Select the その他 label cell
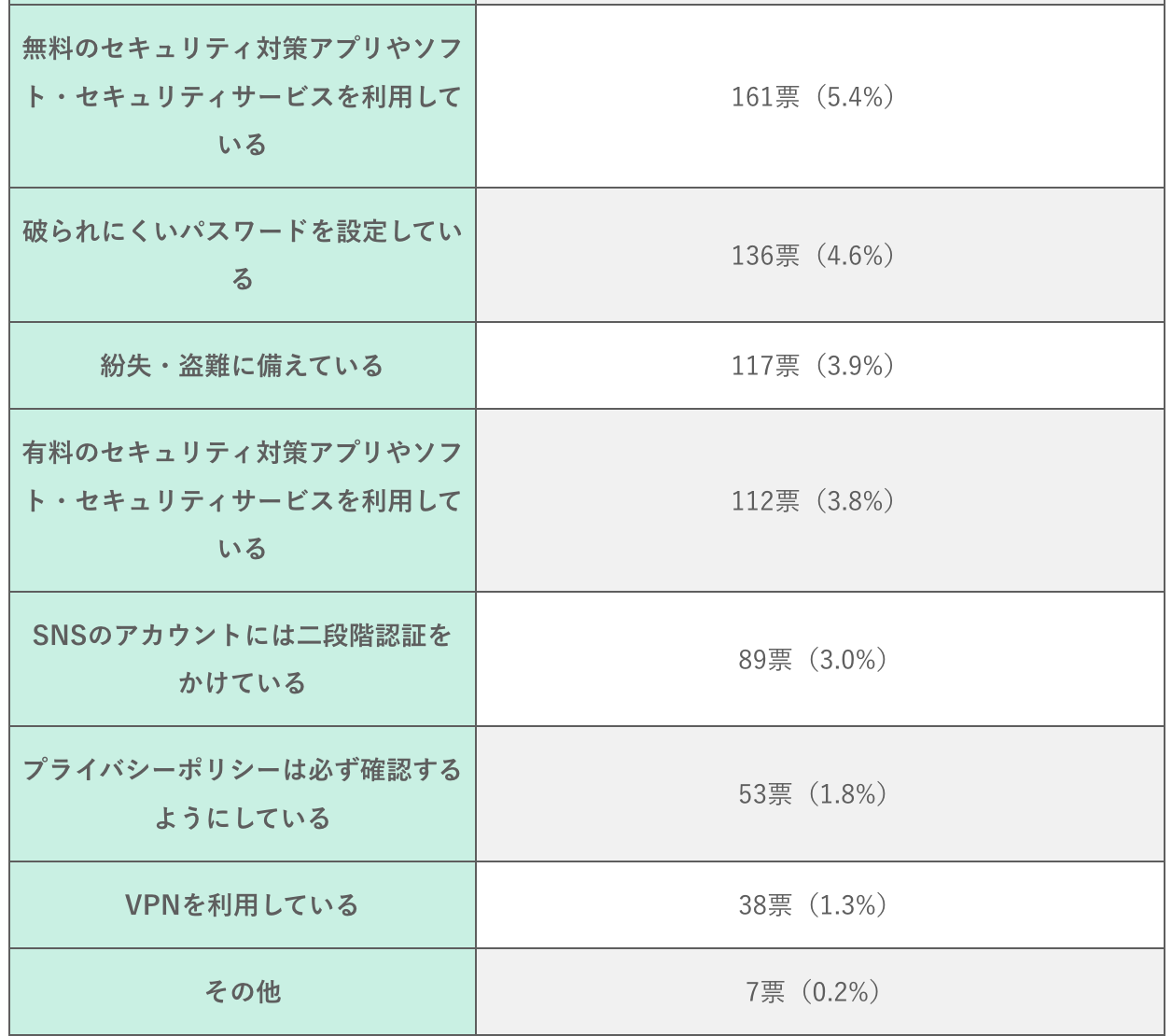Image resolution: width=1172 pixels, height=1036 pixels. [x=243, y=991]
